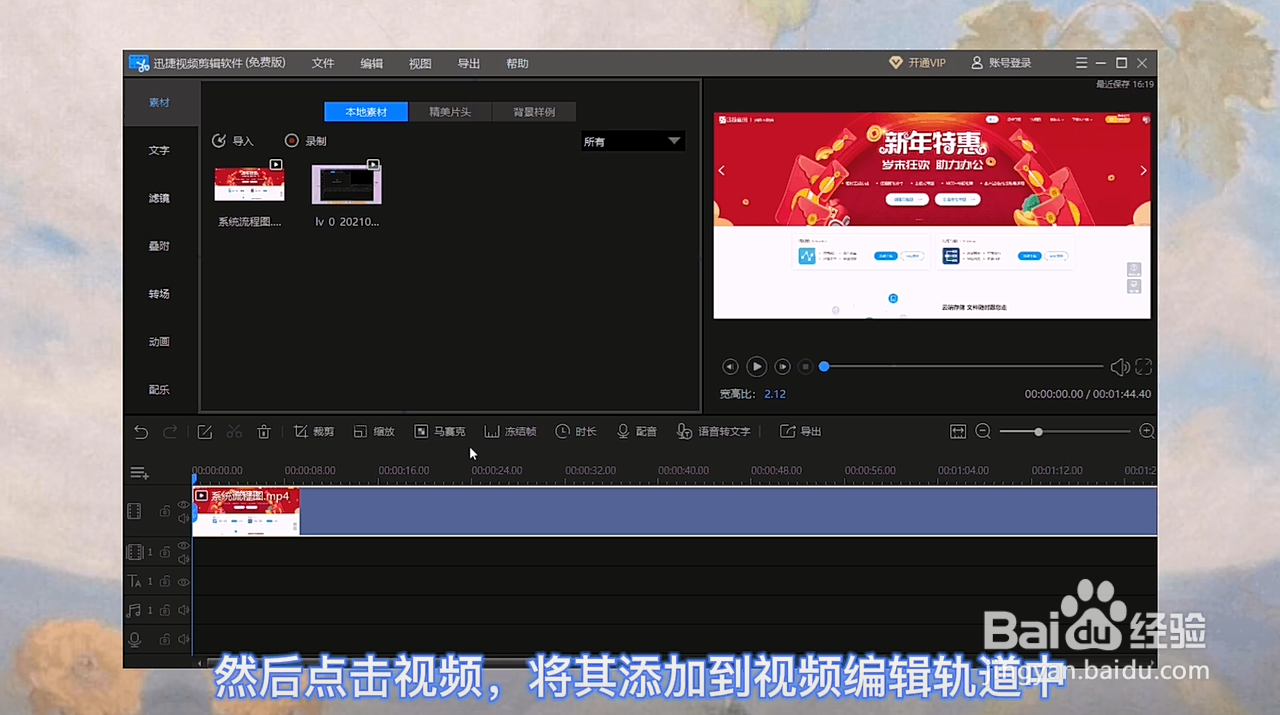Click the 导入 (Import) button
The height and width of the screenshot is (715, 1280).
(232, 141)
